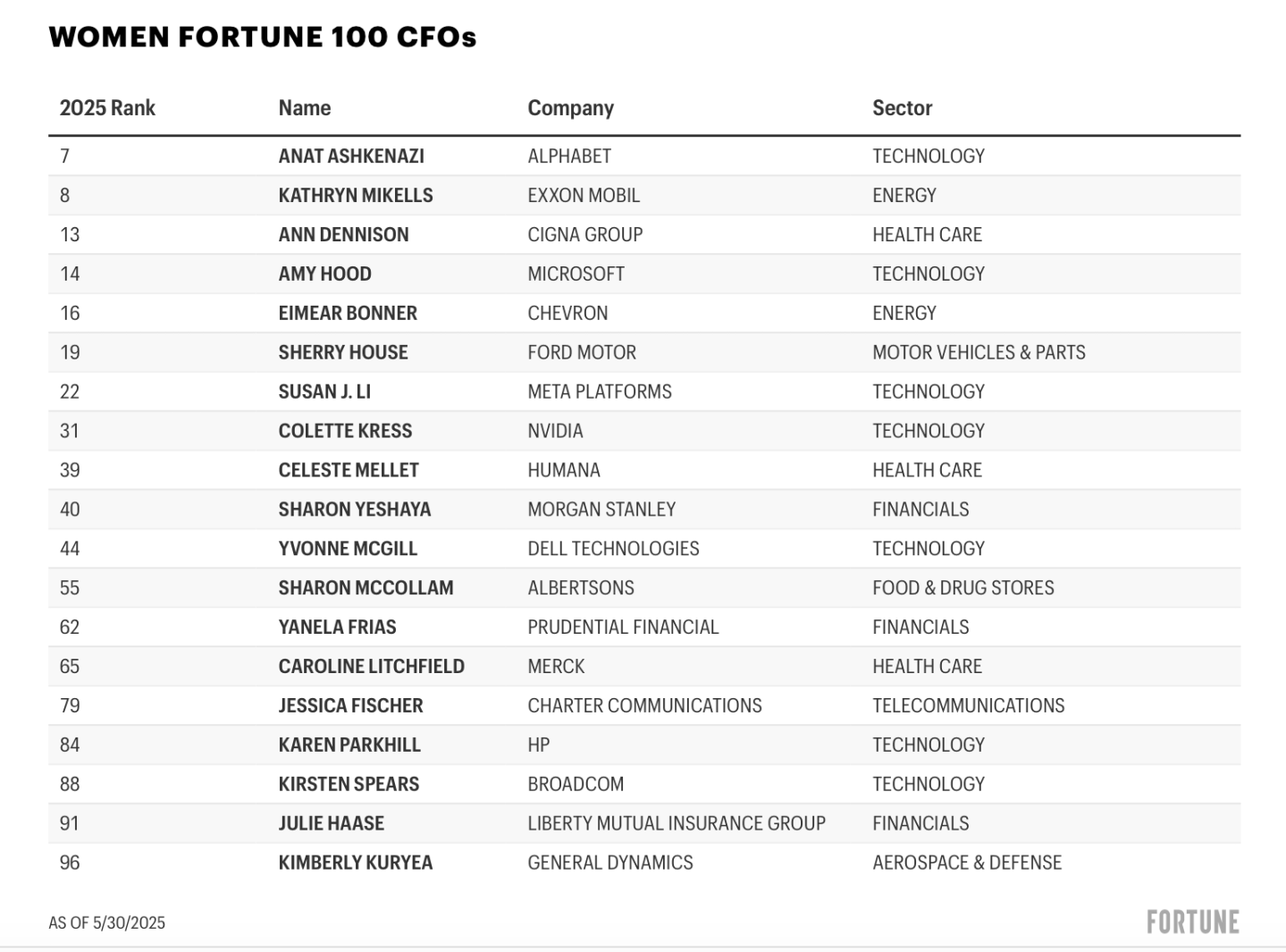This screenshot has width=1286, height=952.
Task: Click the Exxon Mobil company cell
Action: click(x=584, y=196)
